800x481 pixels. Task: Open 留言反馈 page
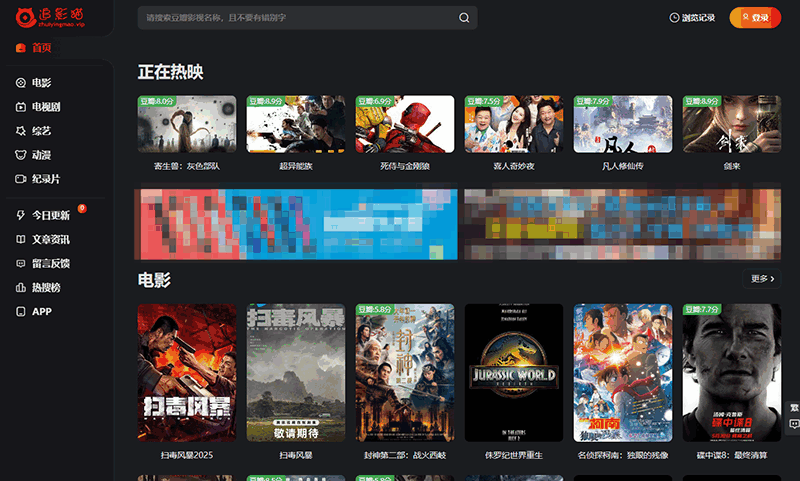tap(51, 264)
